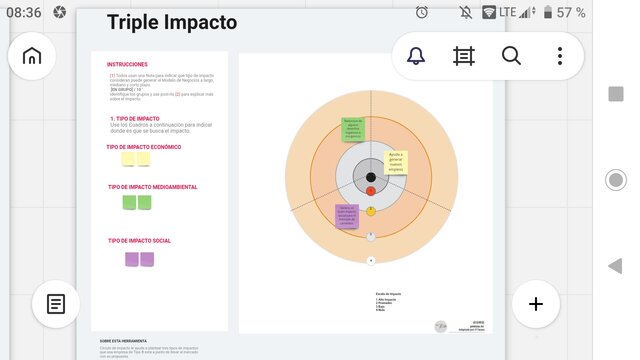Select the white dot at the circle's bottom edge
Image resolution: width=640 pixels, height=360 pixels.
tap(371, 260)
